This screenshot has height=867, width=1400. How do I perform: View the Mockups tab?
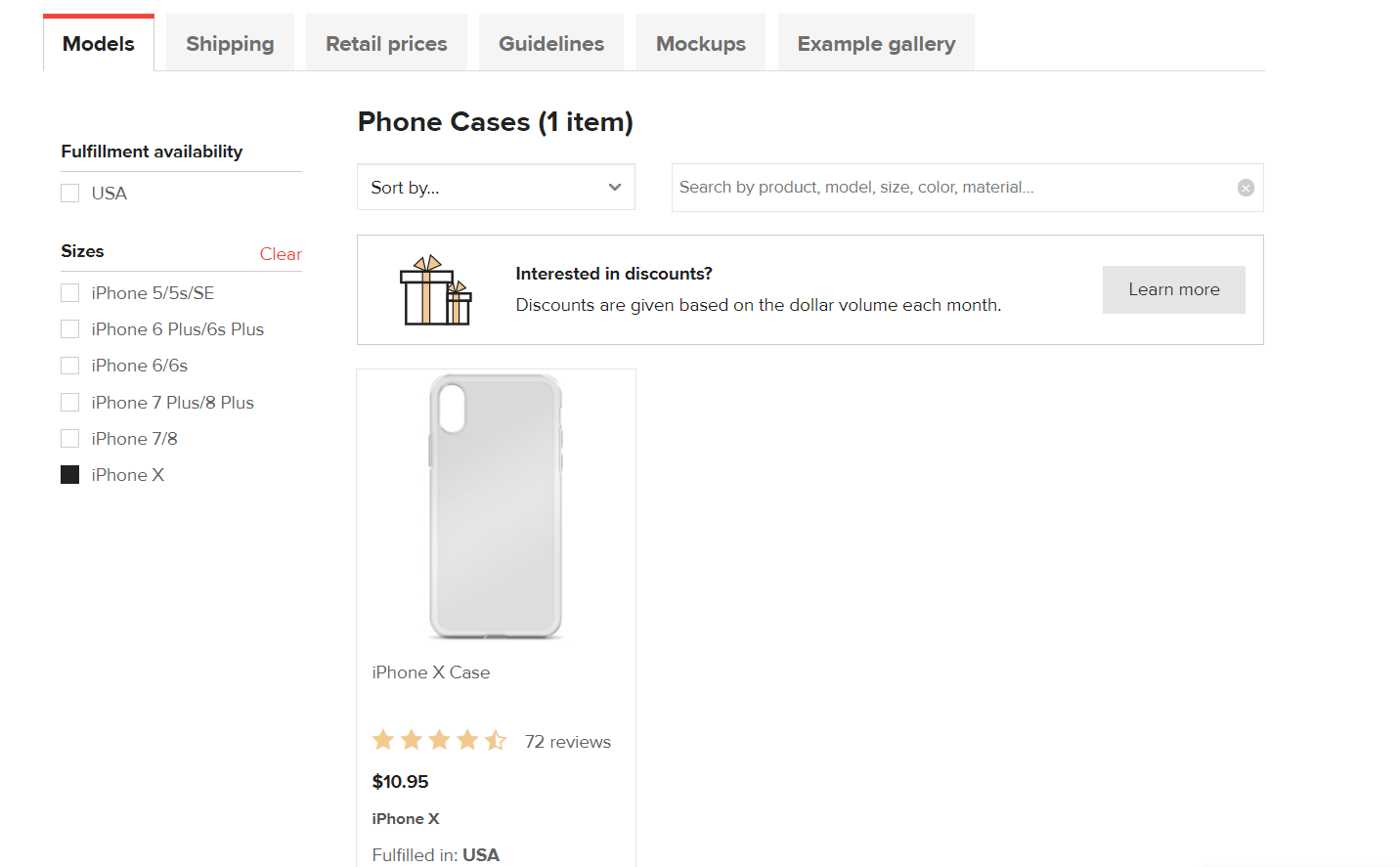[x=701, y=43]
